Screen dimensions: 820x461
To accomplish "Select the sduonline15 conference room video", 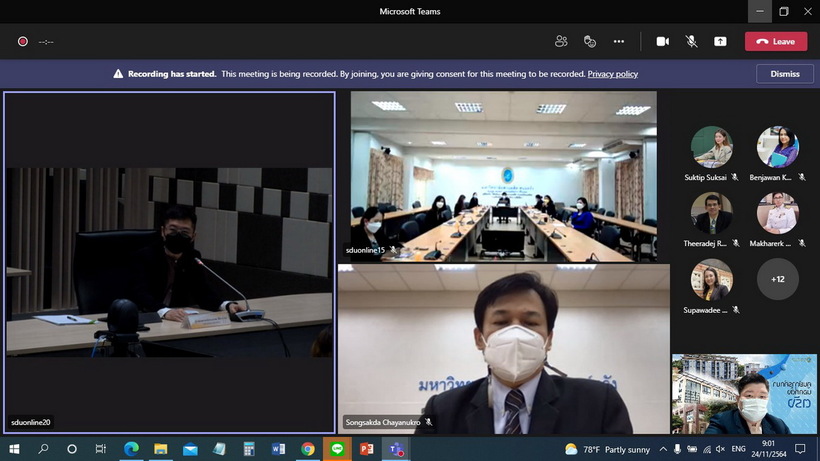I will (504, 176).
